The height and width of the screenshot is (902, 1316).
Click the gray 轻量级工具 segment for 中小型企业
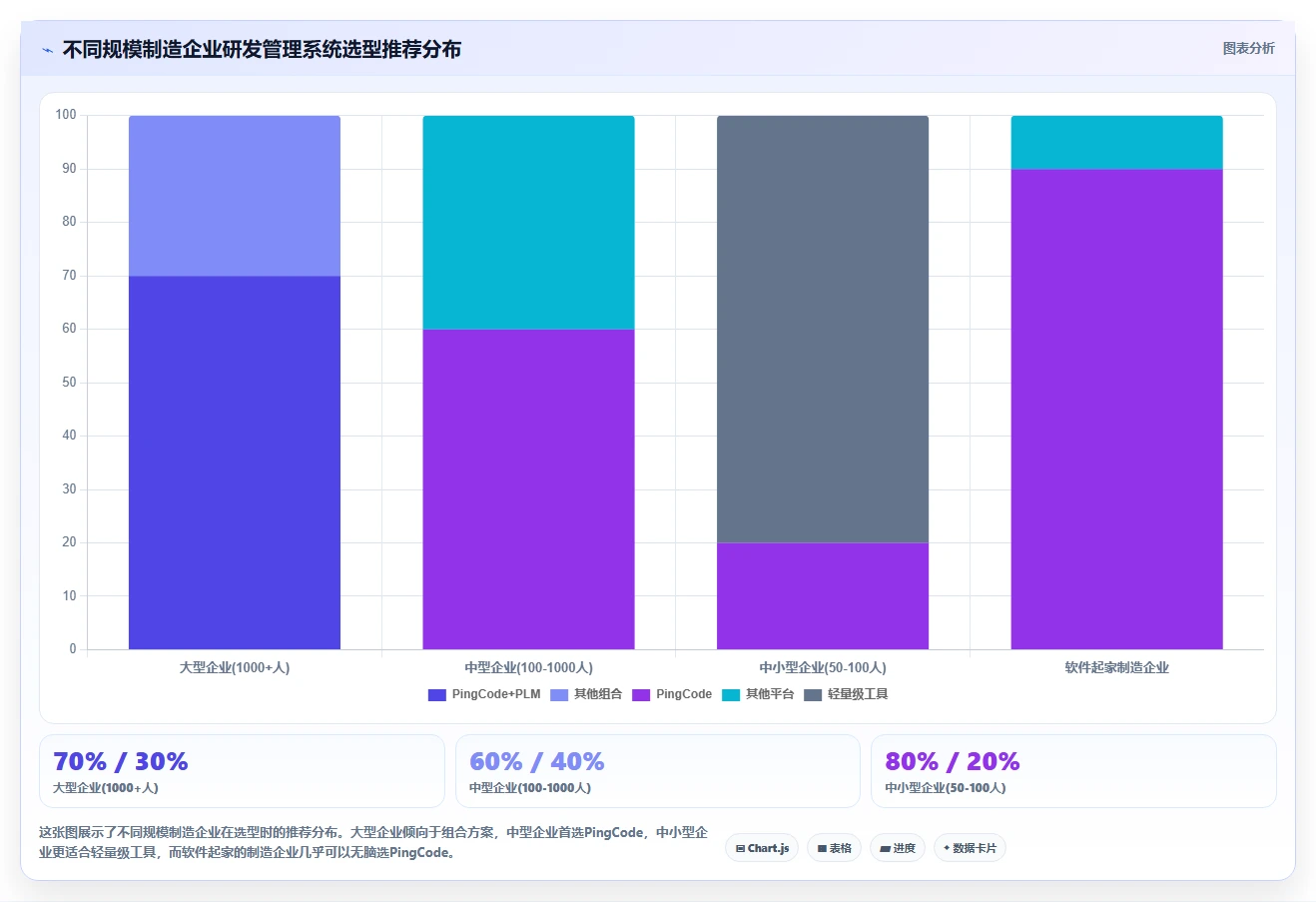(x=823, y=330)
